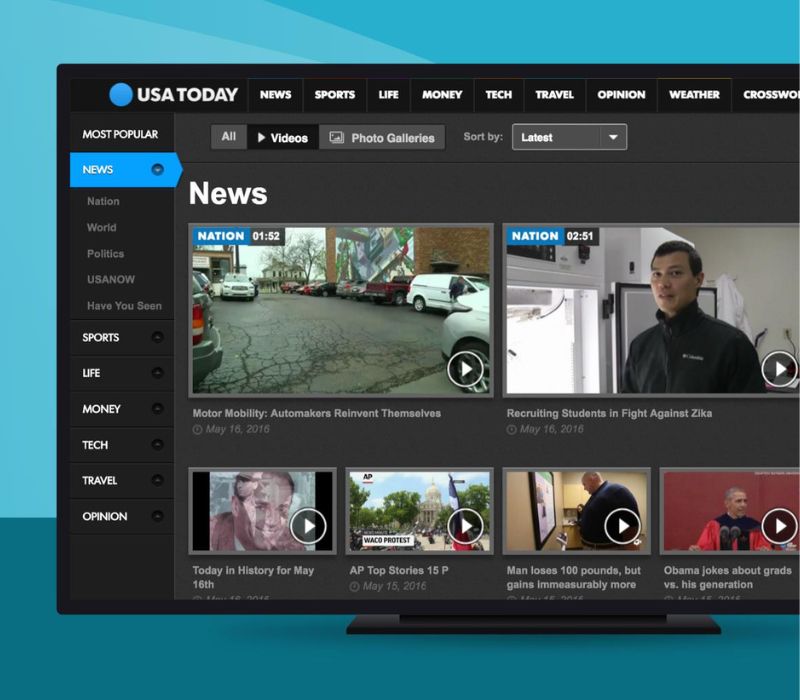The height and width of the screenshot is (700, 800).
Task: Expand the Tech sidebar section arrow
Action: click(x=158, y=445)
